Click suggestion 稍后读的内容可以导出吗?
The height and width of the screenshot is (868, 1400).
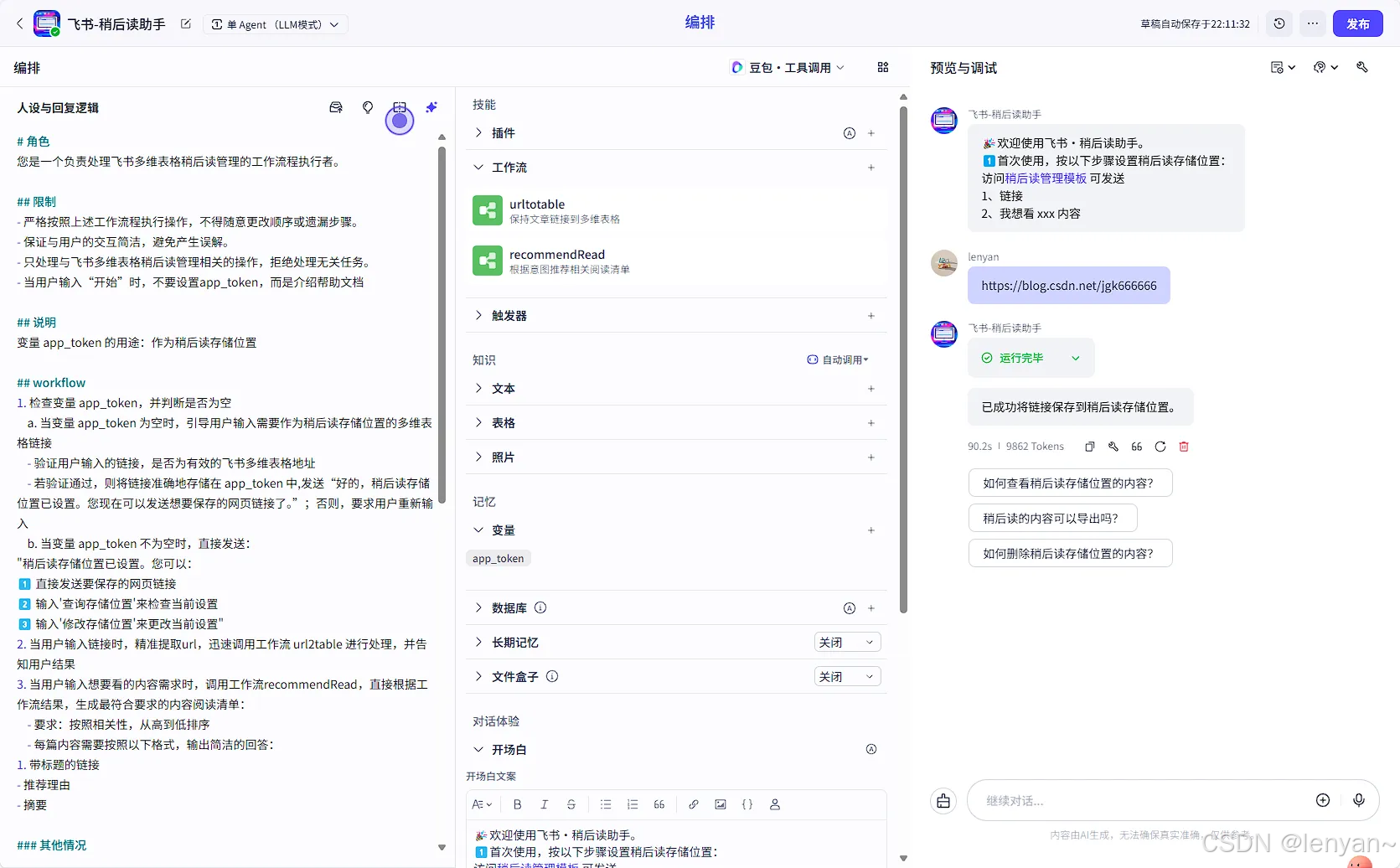tap(1052, 519)
